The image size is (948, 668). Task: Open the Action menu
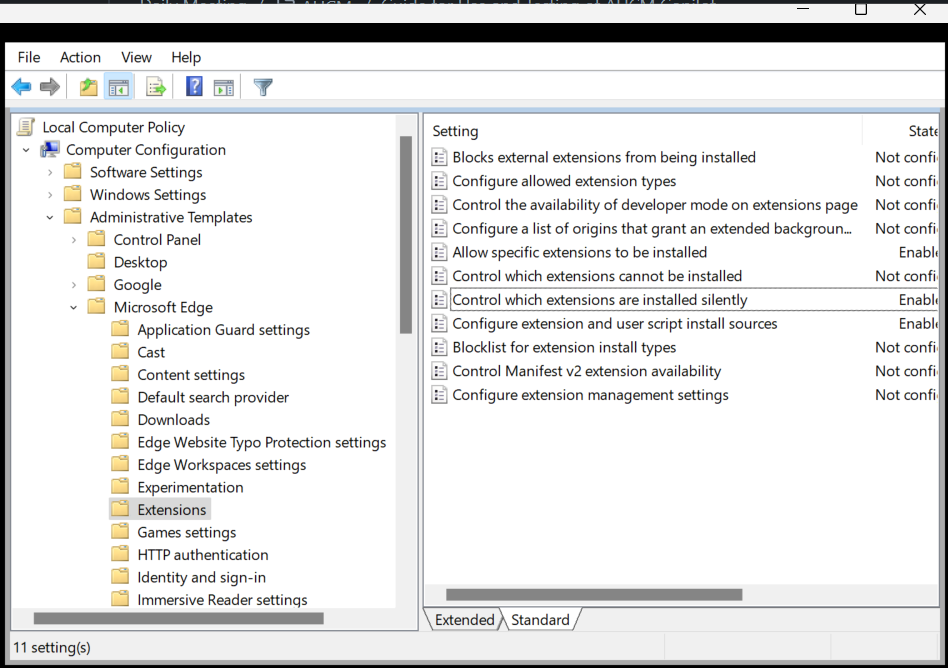(80, 57)
